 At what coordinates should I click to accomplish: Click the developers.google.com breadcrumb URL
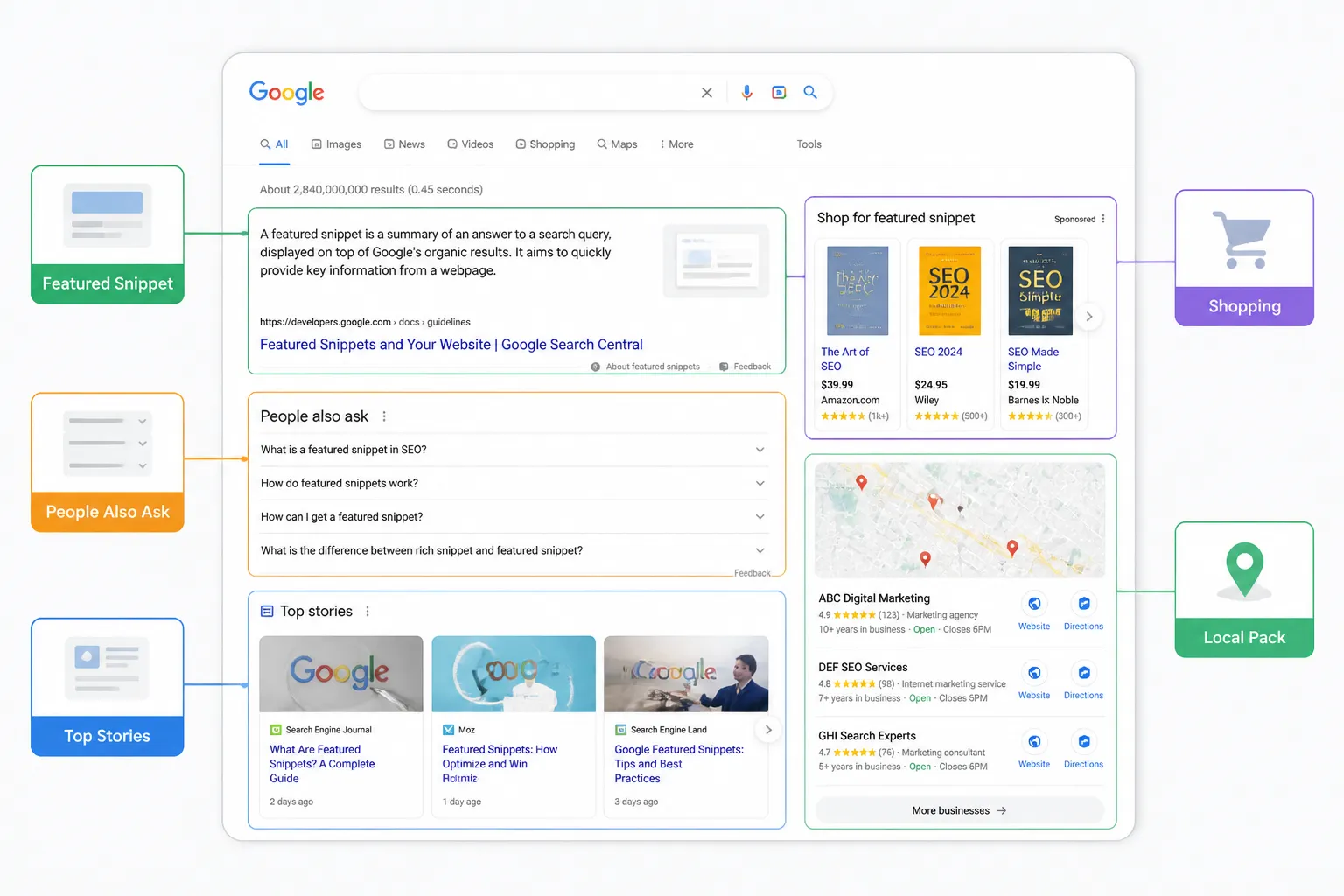tap(365, 322)
